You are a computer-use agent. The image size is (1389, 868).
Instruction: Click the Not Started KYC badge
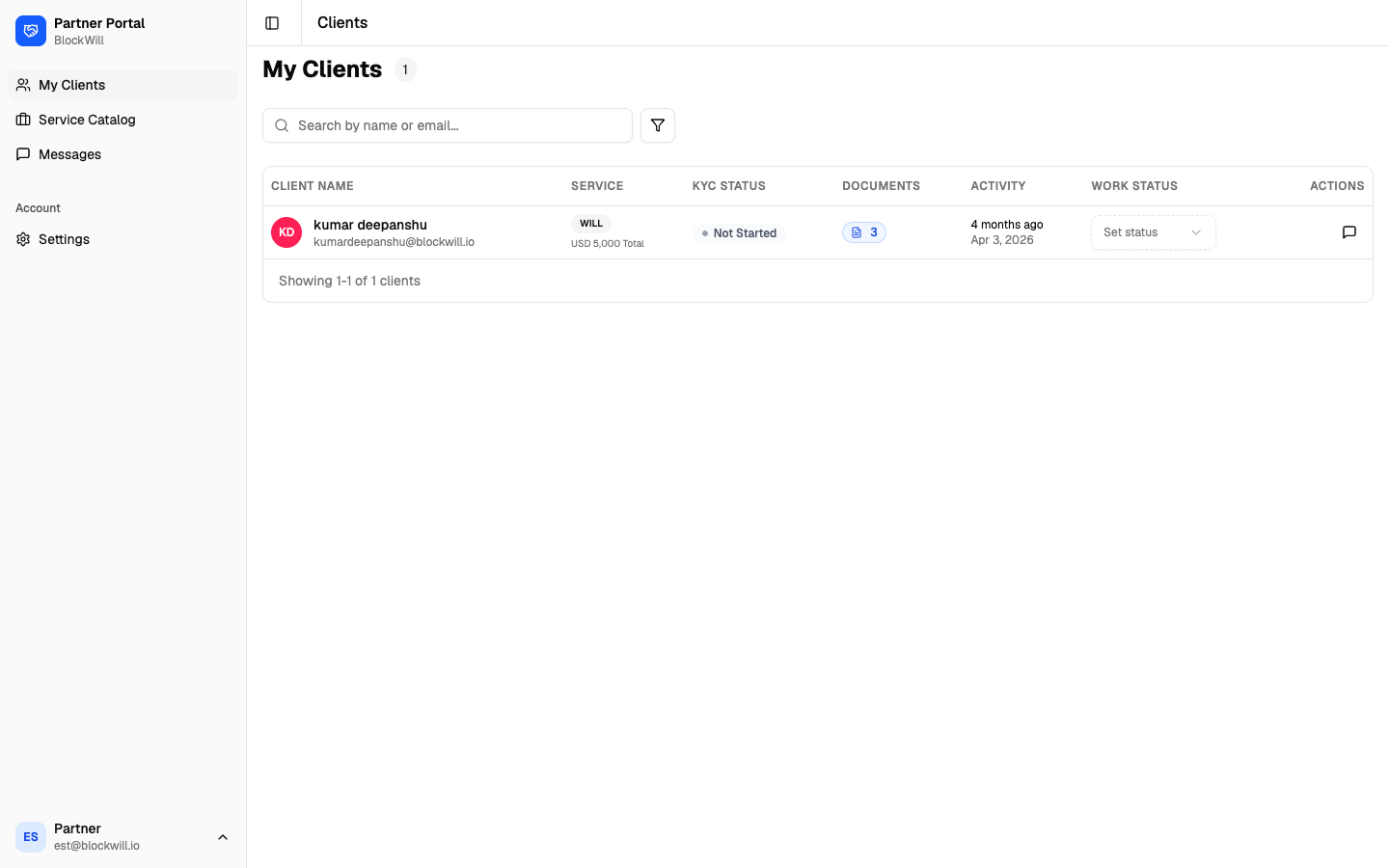[739, 233]
